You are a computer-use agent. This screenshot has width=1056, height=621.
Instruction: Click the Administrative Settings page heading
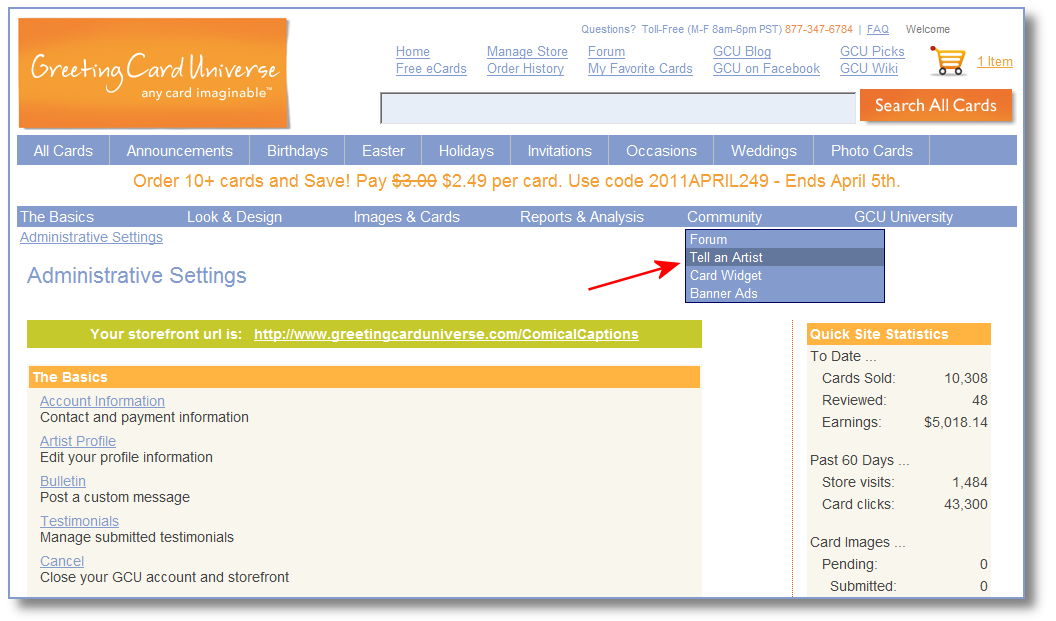[x=137, y=275]
